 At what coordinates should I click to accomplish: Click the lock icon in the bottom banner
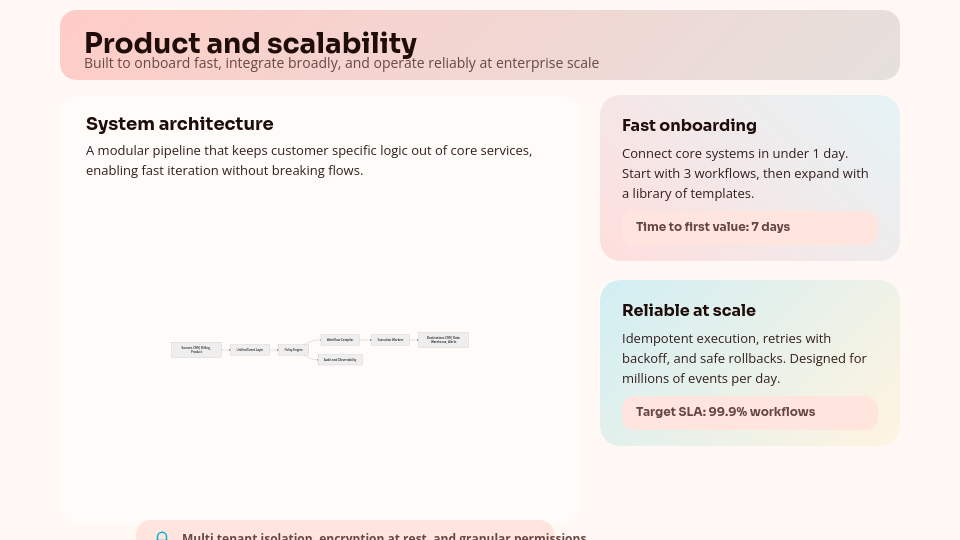(162, 536)
